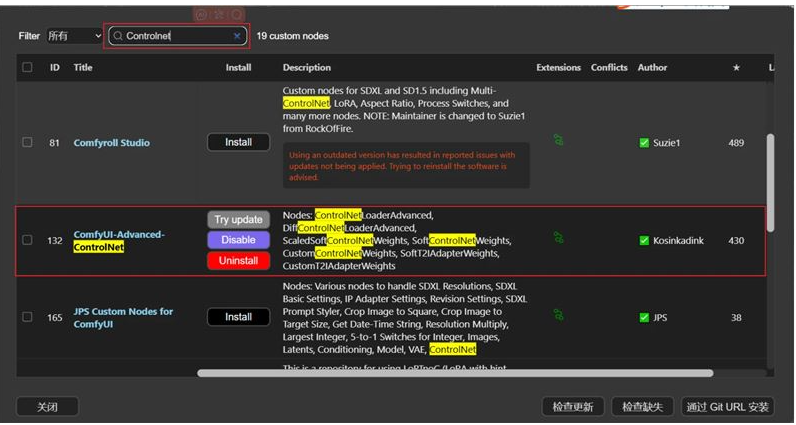Open the Filter dropdown showing 所有

tap(74, 36)
